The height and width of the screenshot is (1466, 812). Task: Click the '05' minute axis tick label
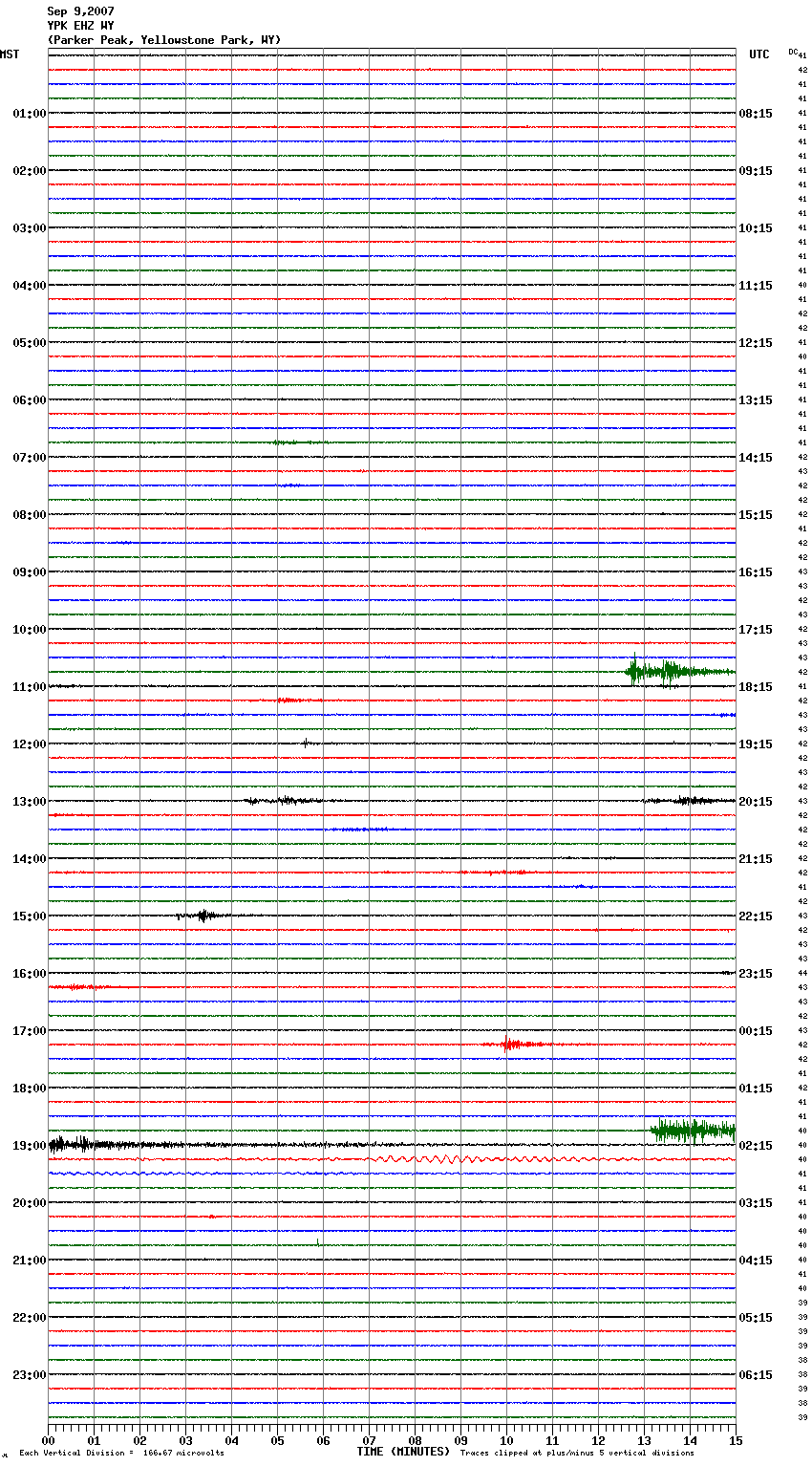coord(277,1440)
